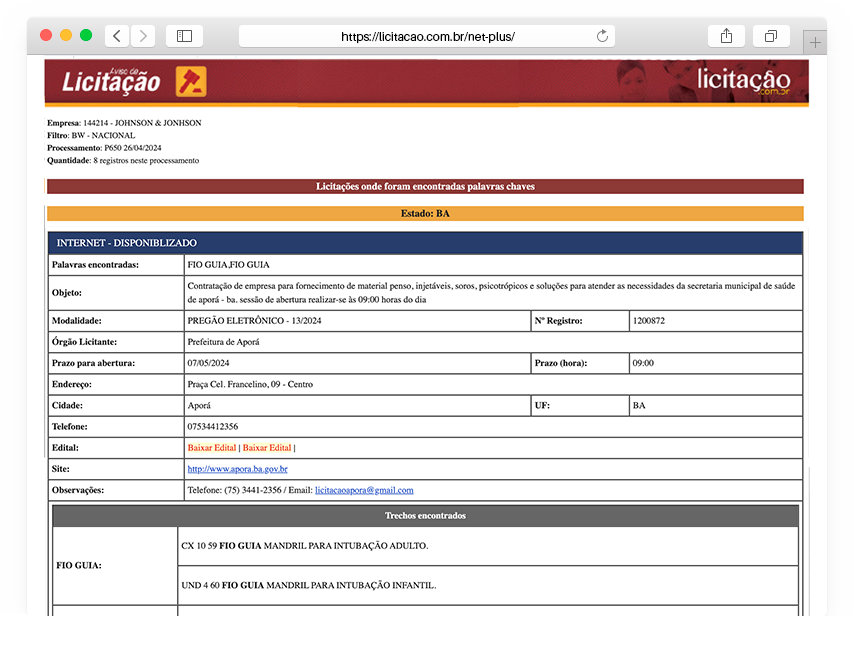Click the second Baixar Edital link

click(267, 448)
